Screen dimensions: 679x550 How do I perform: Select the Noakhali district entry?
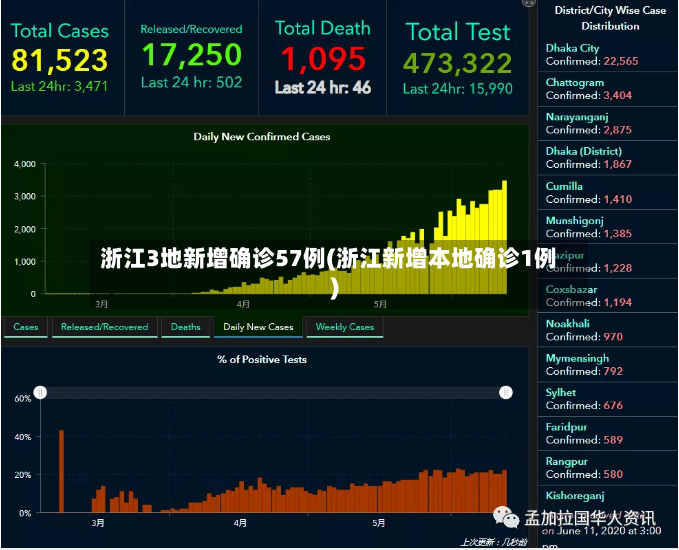(608, 330)
